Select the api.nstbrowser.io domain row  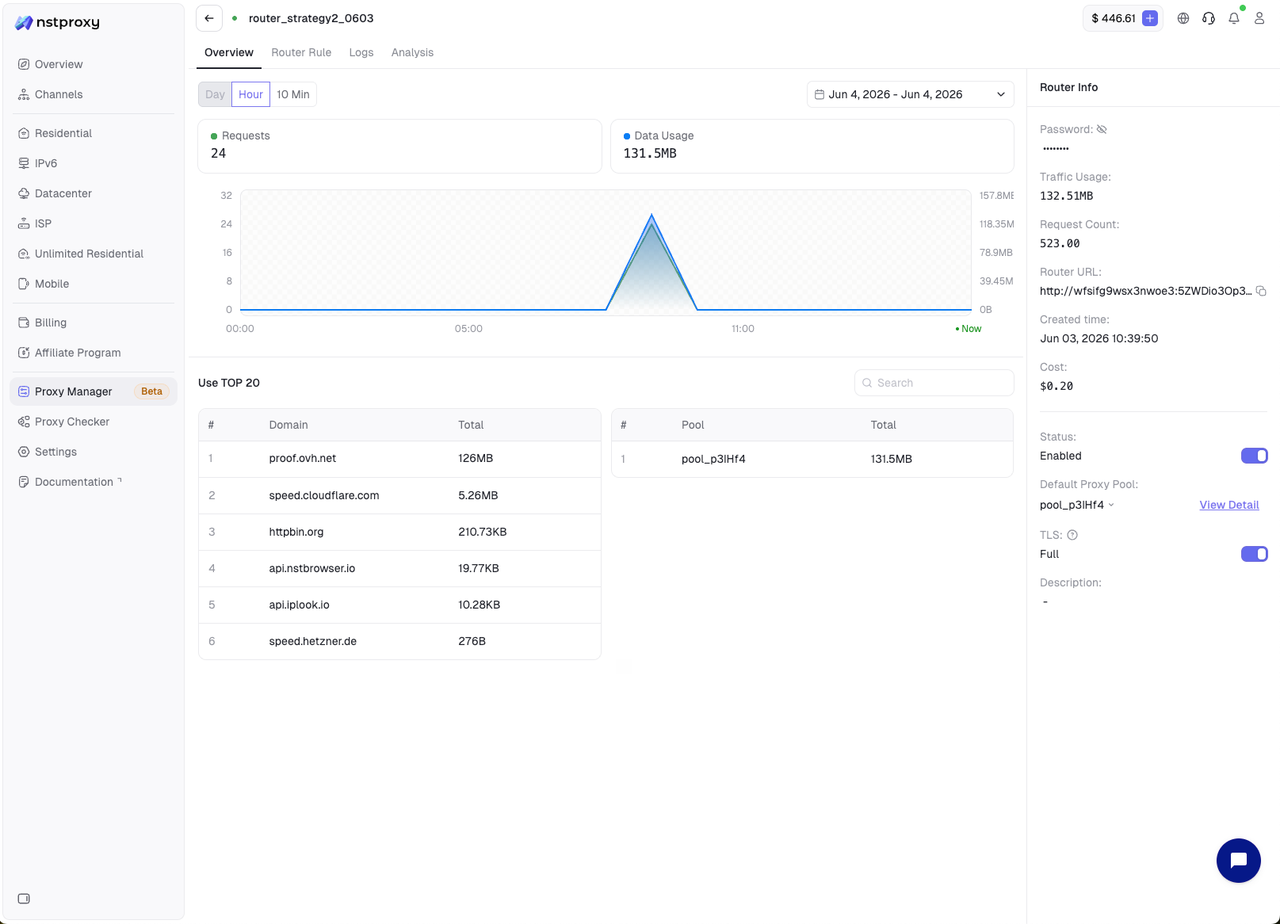[400, 568]
